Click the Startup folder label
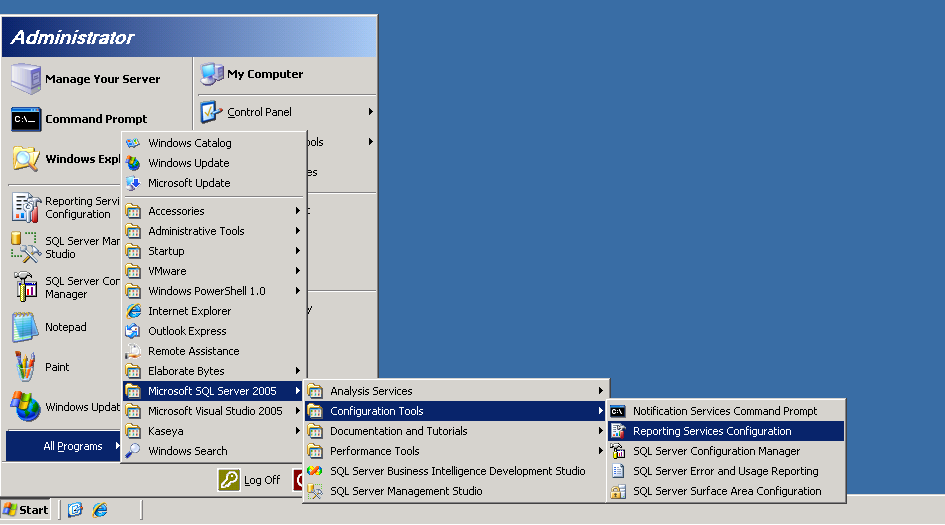 166,251
